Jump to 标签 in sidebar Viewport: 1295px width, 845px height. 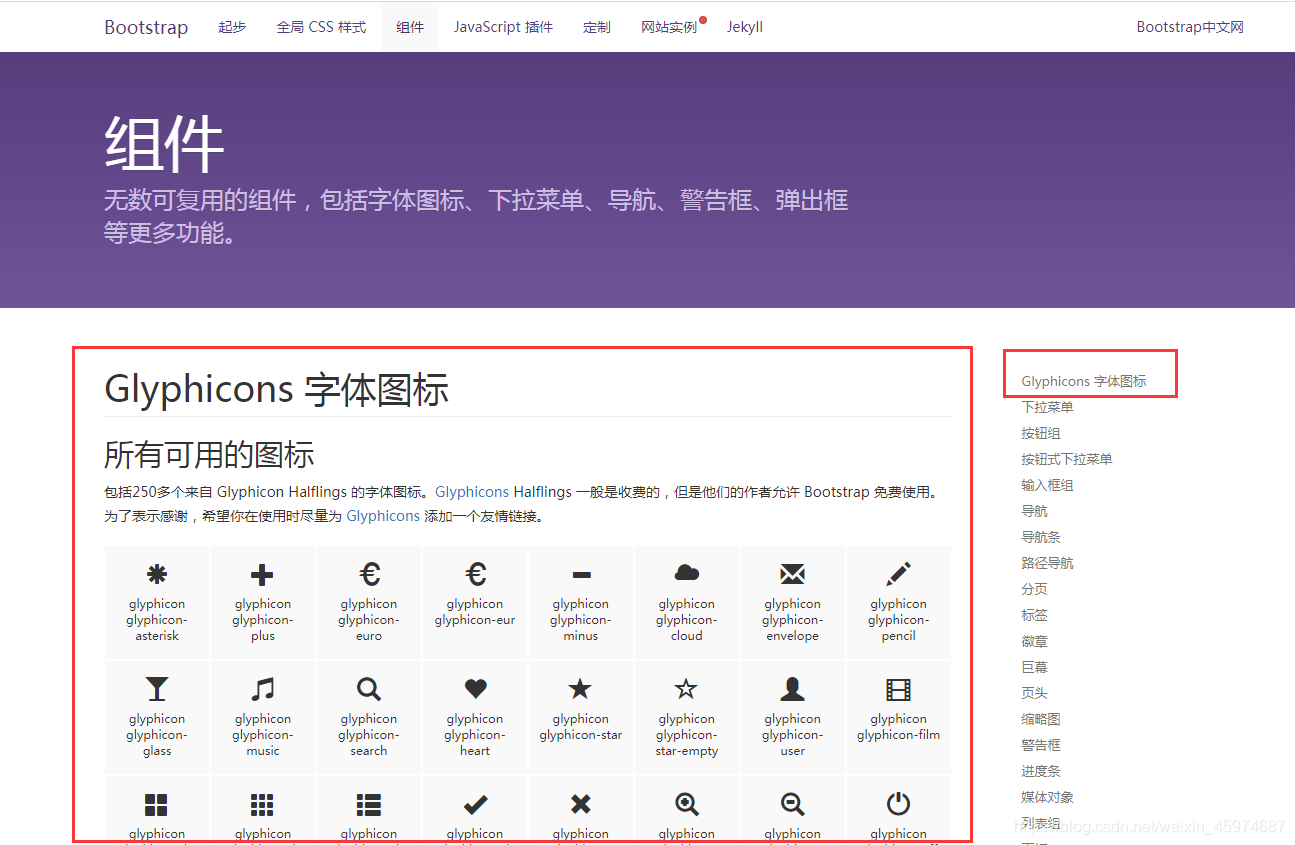click(1035, 615)
